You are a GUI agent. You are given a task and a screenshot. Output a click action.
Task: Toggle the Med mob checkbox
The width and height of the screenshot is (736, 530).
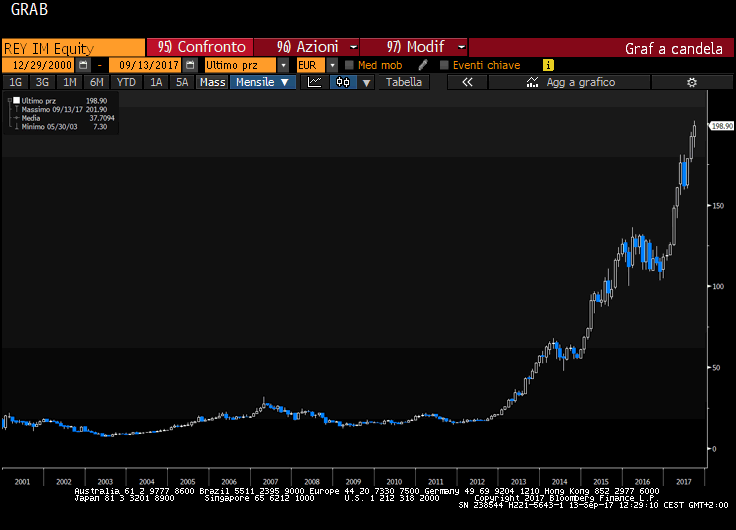349,65
